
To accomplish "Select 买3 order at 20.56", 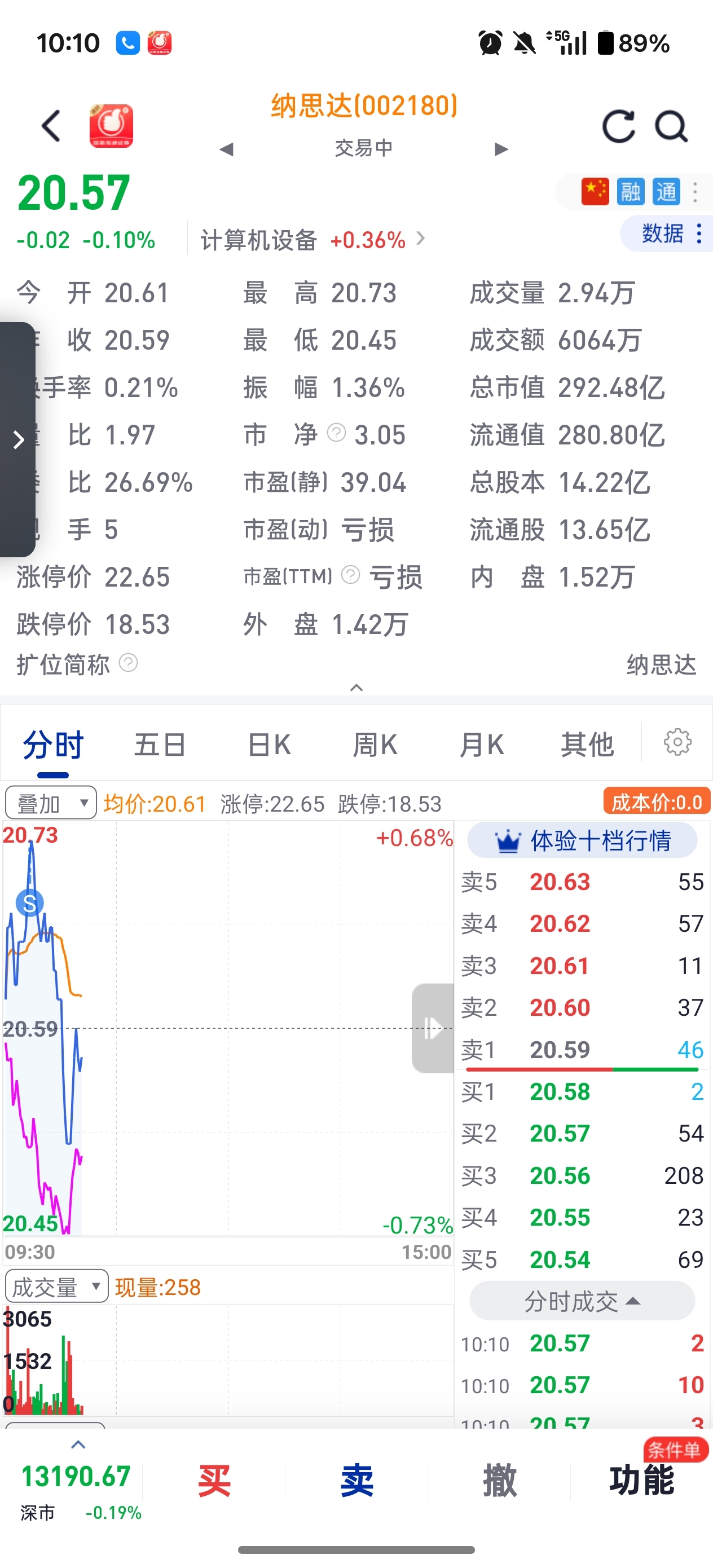I will (582, 1176).
